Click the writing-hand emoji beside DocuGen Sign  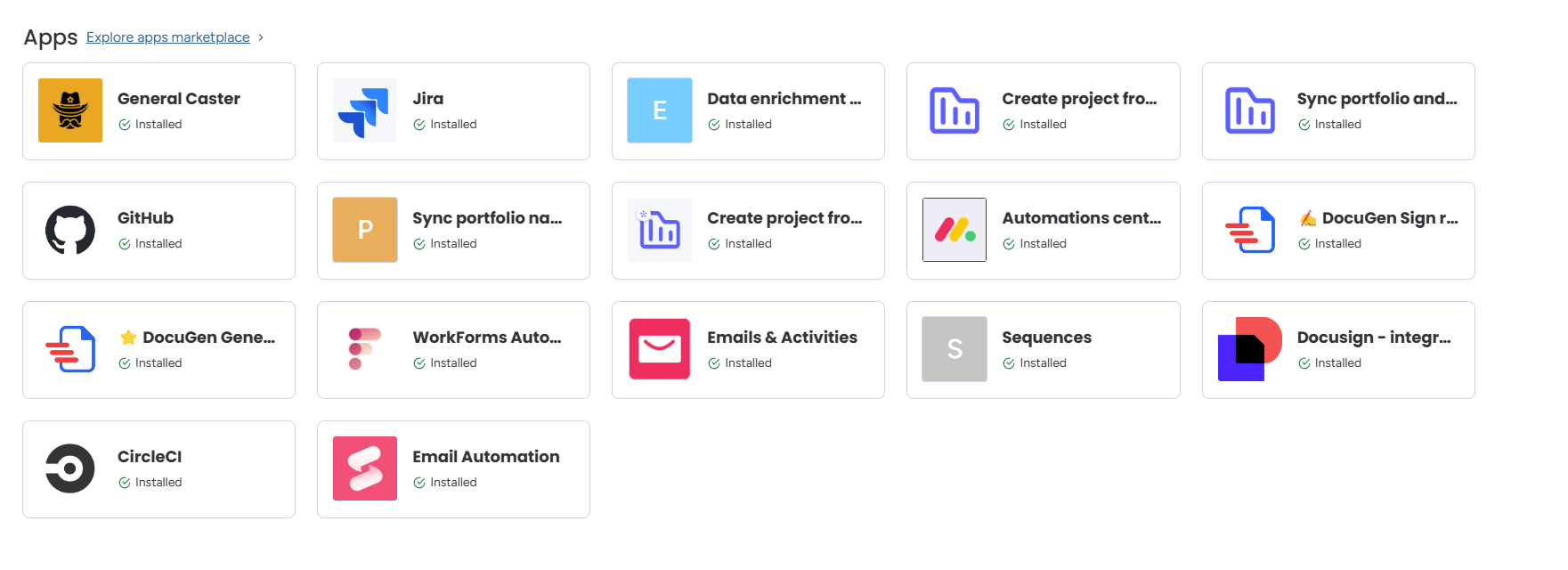click(1307, 218)
